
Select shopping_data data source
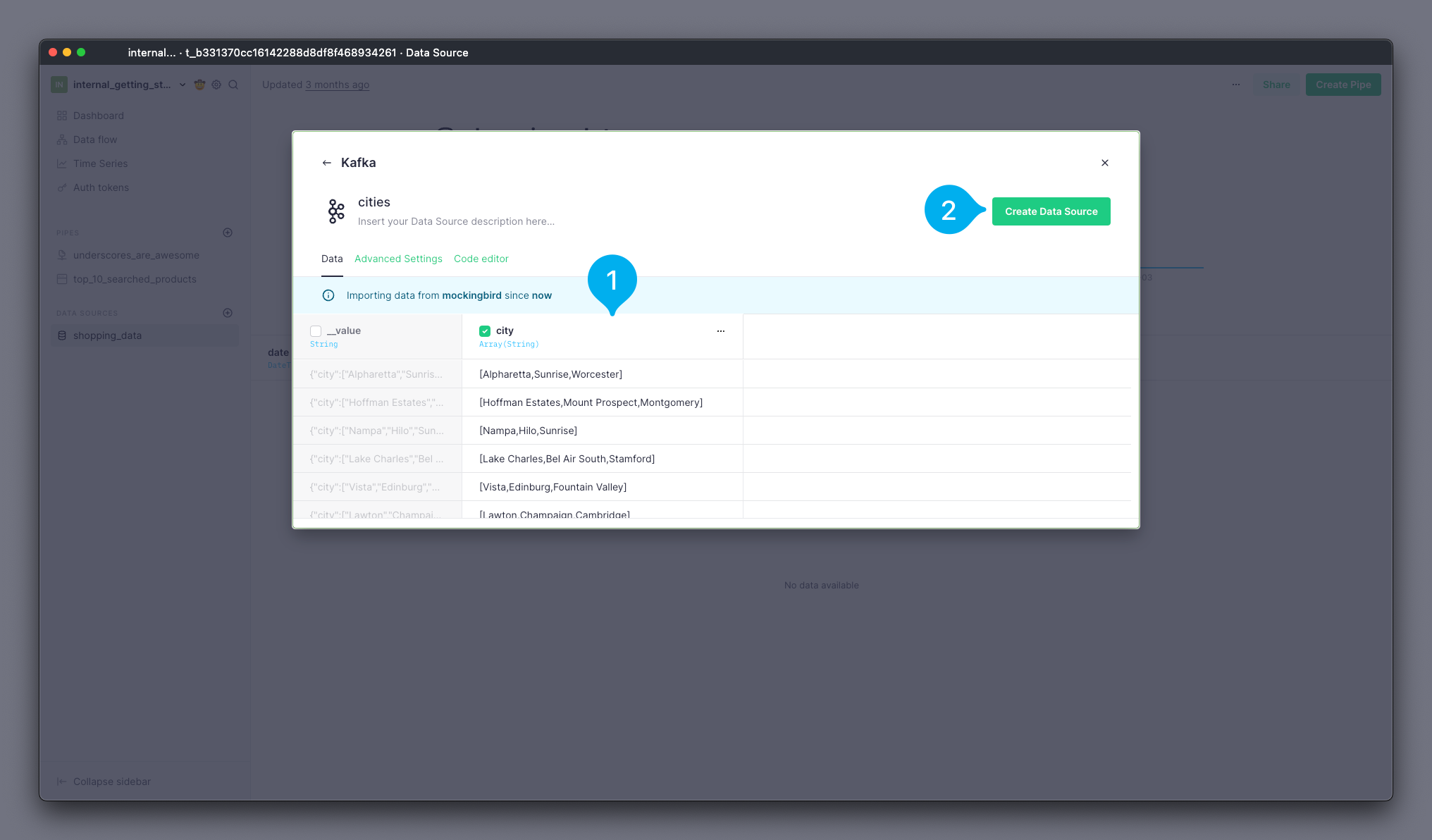(144, 335)
